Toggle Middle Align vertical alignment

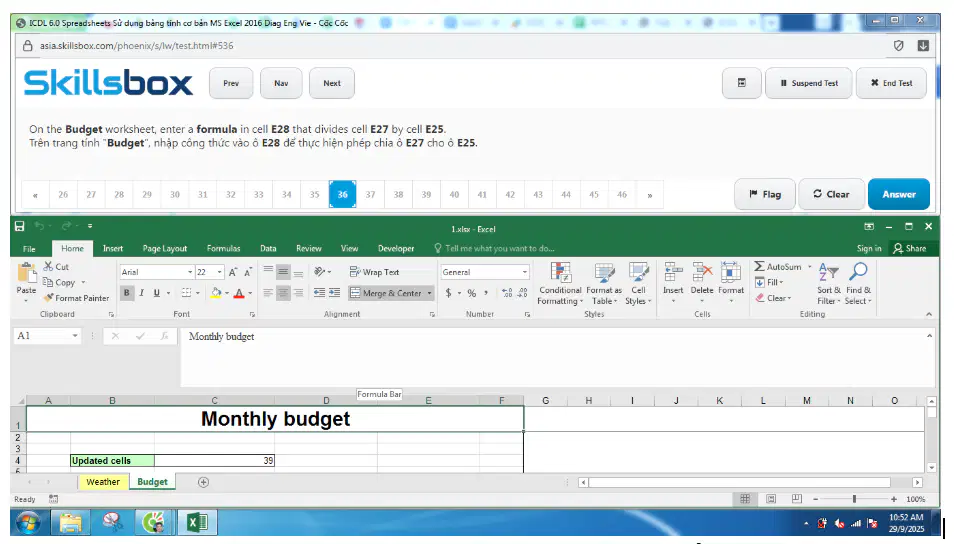283,272
